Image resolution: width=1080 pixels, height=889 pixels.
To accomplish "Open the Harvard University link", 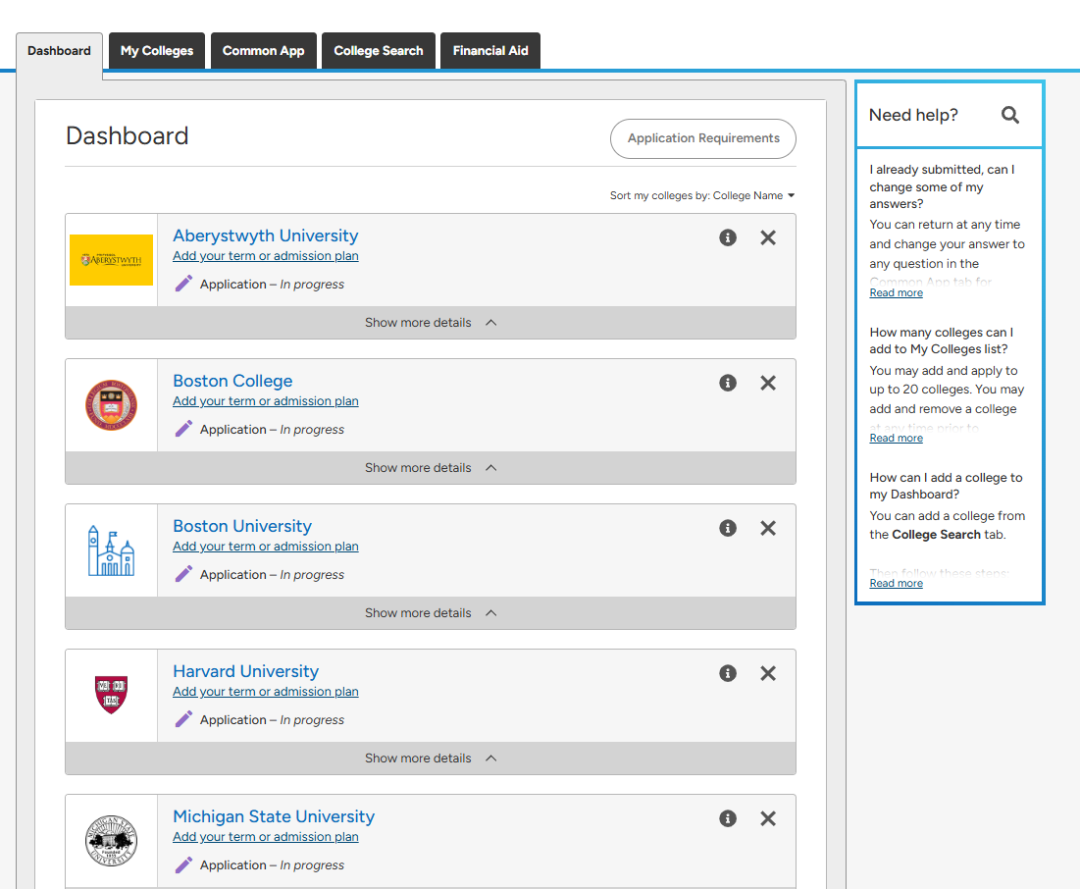I will (x=246, y=671).
